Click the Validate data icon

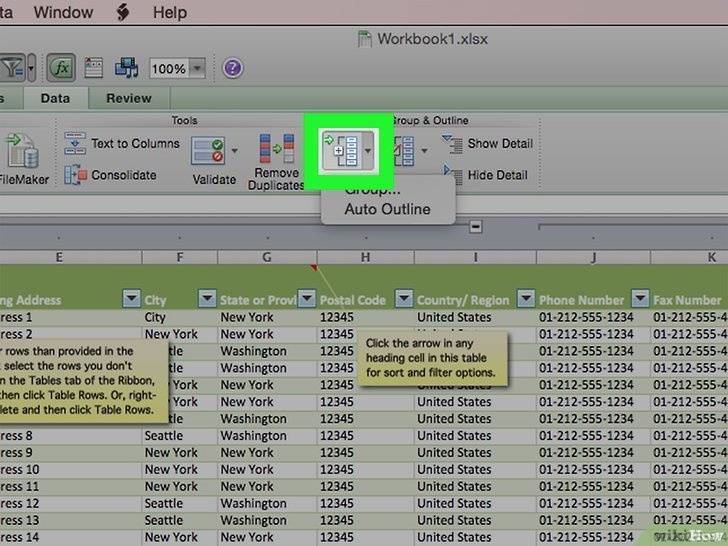pyautogui.click(x=208, y=153)
